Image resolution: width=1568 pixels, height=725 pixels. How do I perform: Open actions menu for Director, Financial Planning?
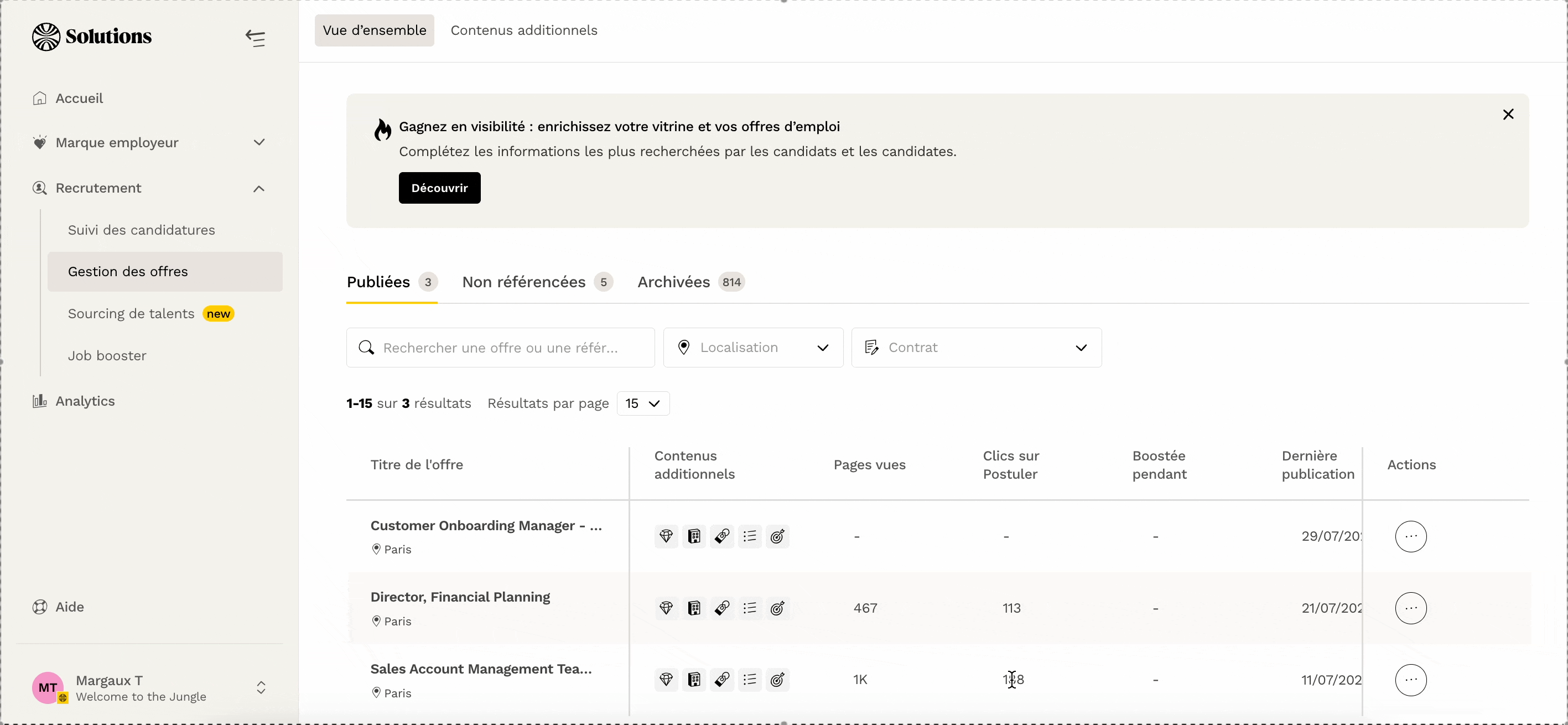[1410, 608]
